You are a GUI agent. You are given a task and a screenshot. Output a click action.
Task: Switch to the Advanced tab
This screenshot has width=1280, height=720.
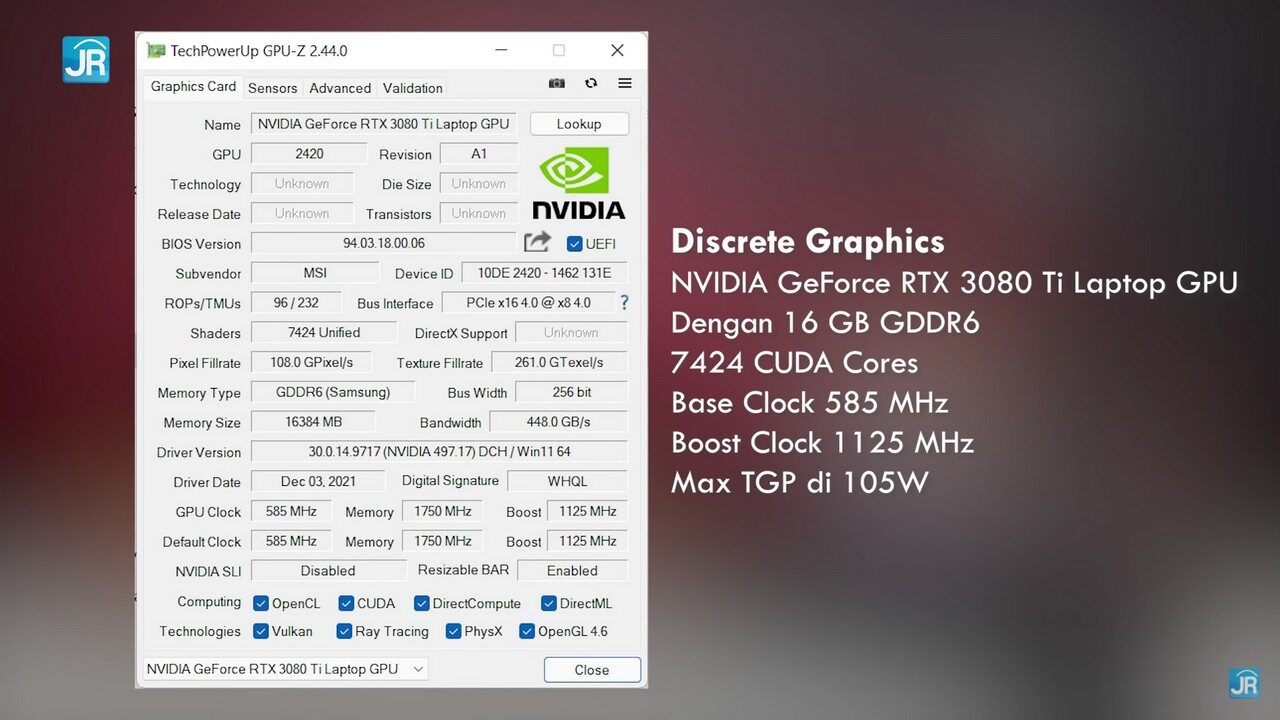pos(340,88)
